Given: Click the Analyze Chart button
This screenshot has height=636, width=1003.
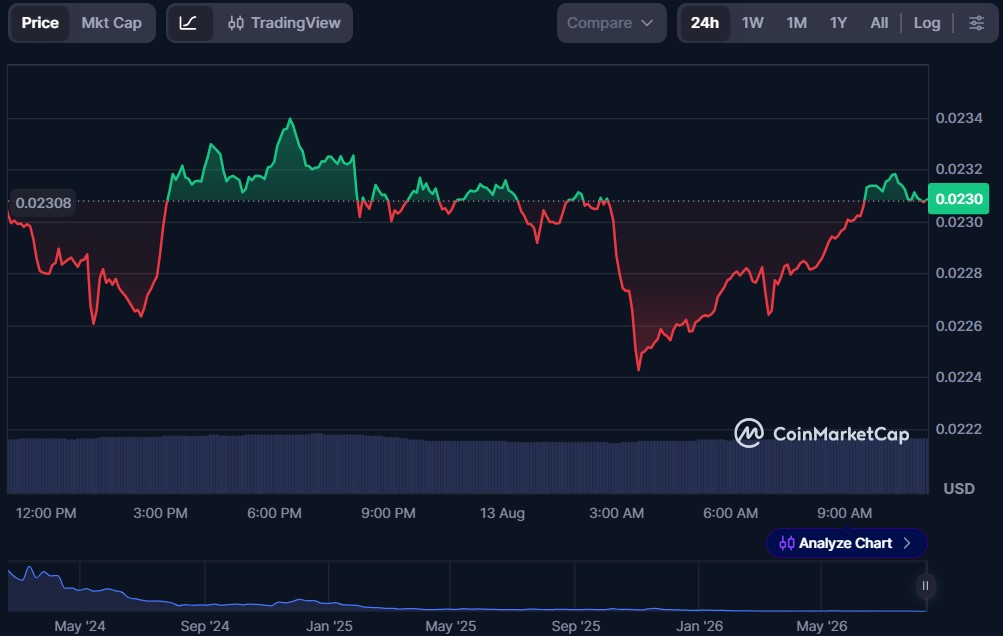Looking at the screenshot, I should point(846,543).
